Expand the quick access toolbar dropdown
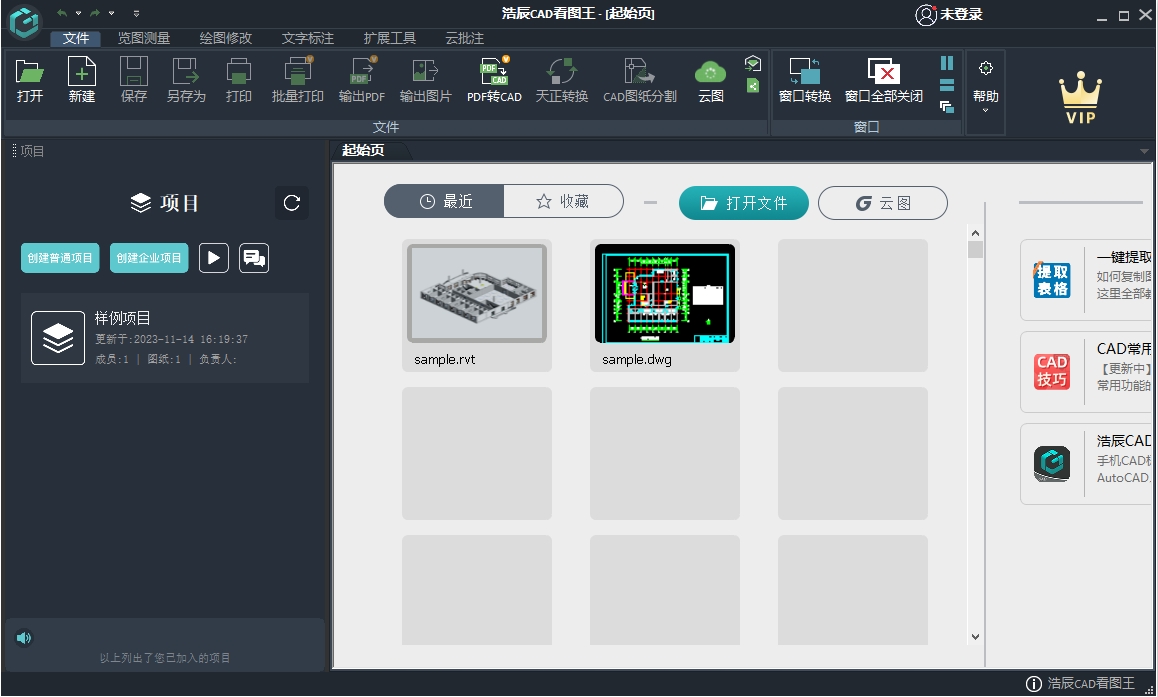 (136, 13)
